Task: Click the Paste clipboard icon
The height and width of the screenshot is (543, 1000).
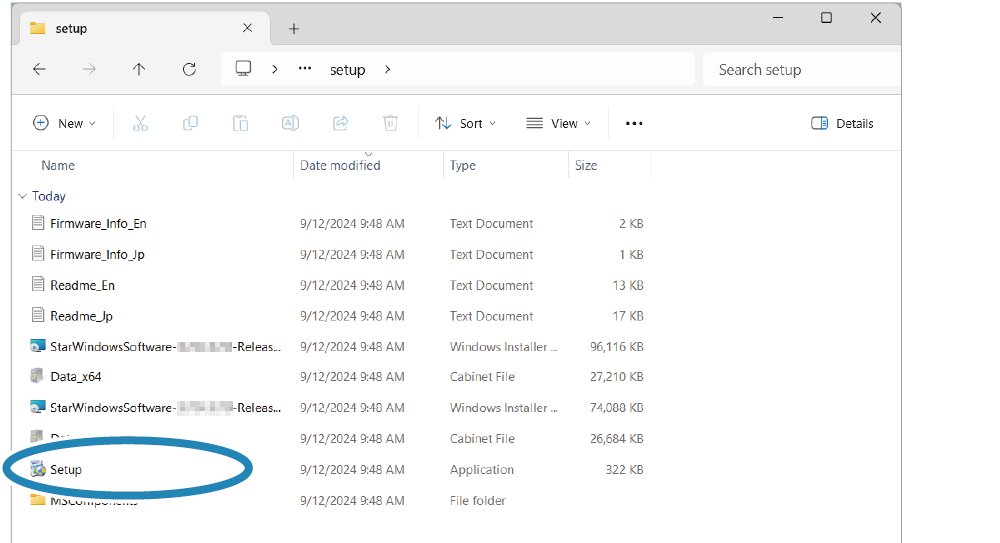Action: [x=240, y=123]
